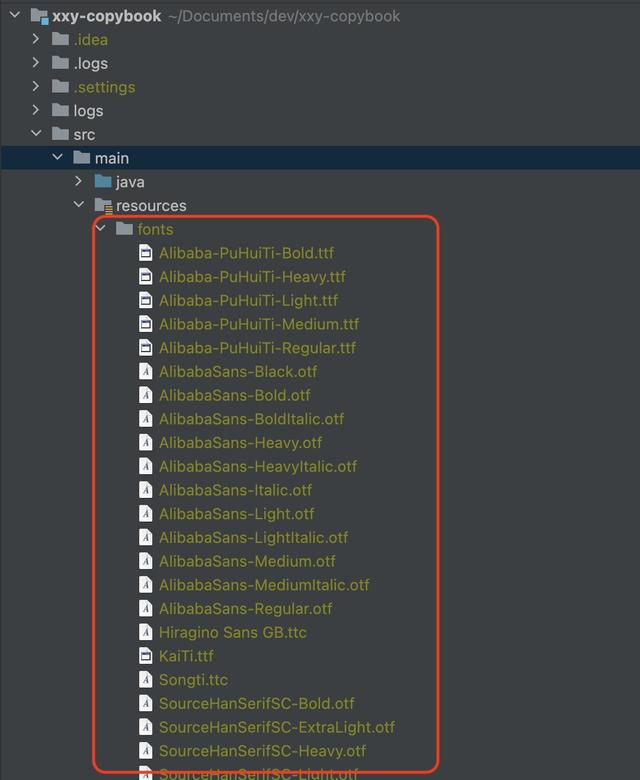Click file icon of Alibaba-PuHuiTi-Medium.ttf
Screen dimensions: 640x780
(x=146, y=324)
